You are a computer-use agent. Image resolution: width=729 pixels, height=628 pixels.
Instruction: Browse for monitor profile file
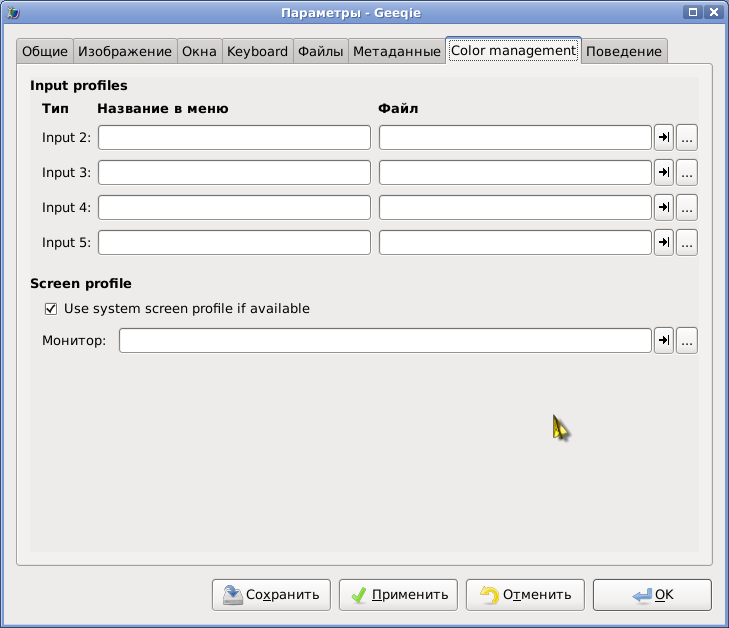point(687,341)
